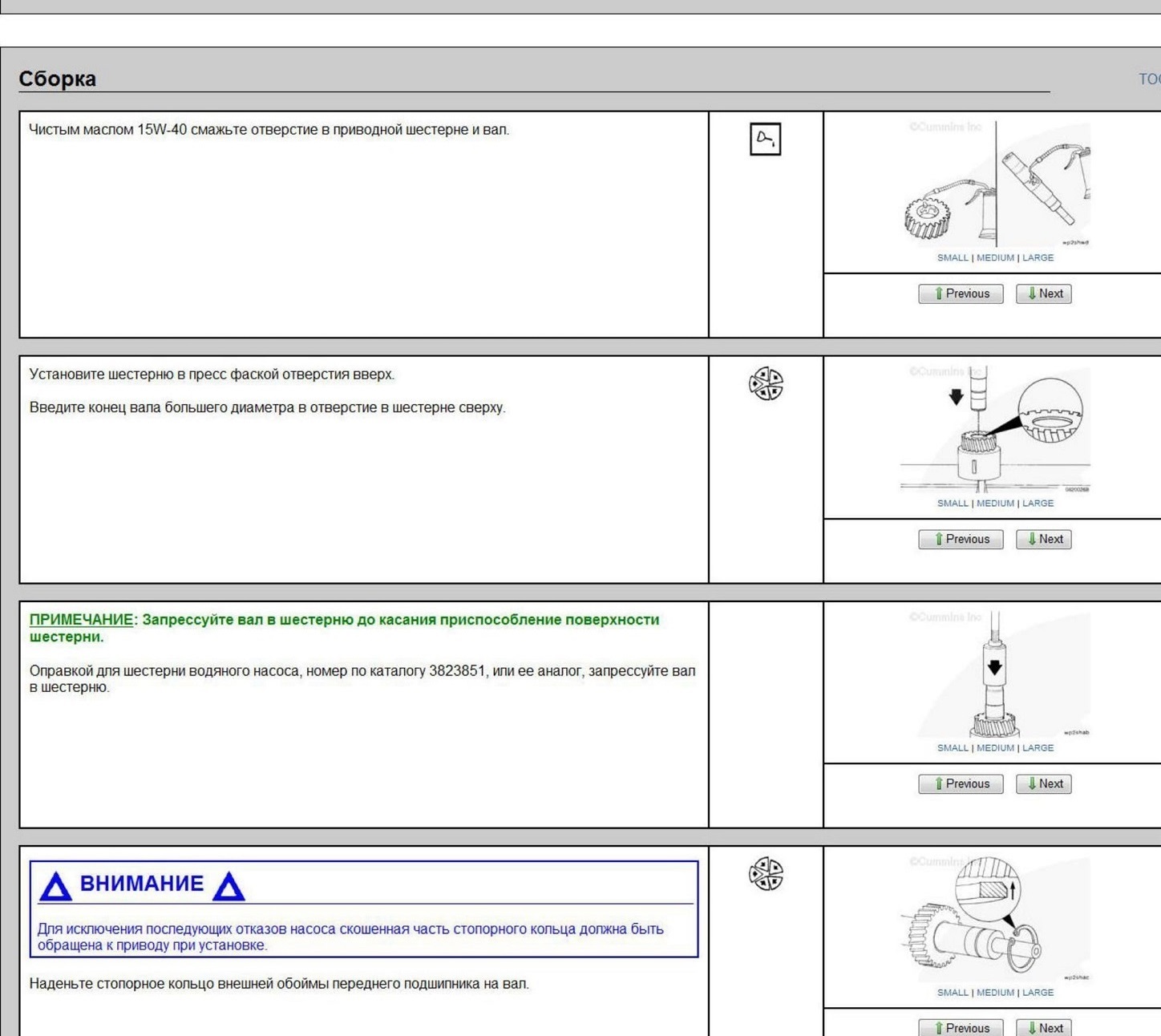Click the TOC link at top right
Screen dimensions: 1161x1036
(1150, 79)
